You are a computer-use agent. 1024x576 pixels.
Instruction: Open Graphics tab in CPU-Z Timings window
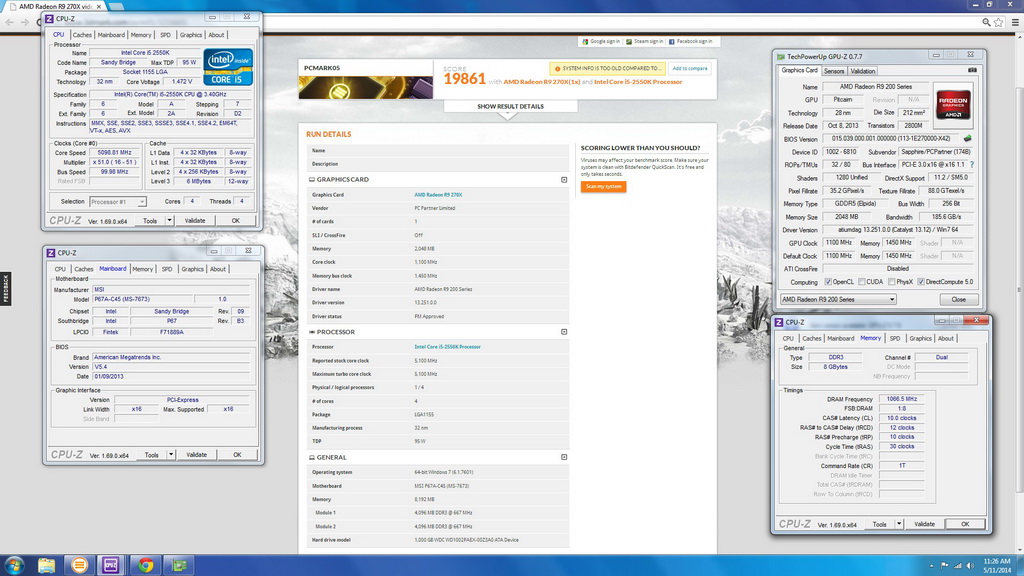pos(920,338)
